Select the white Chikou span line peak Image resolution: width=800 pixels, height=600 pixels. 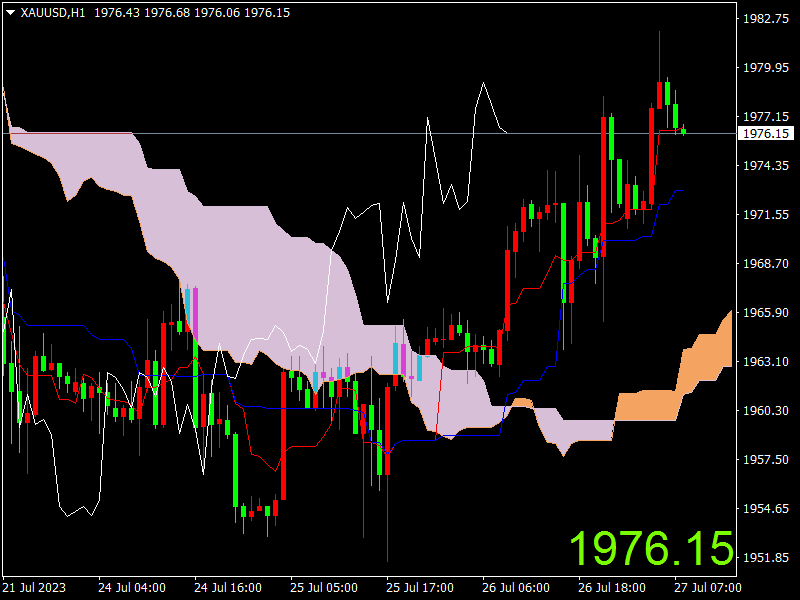(483, 83)
